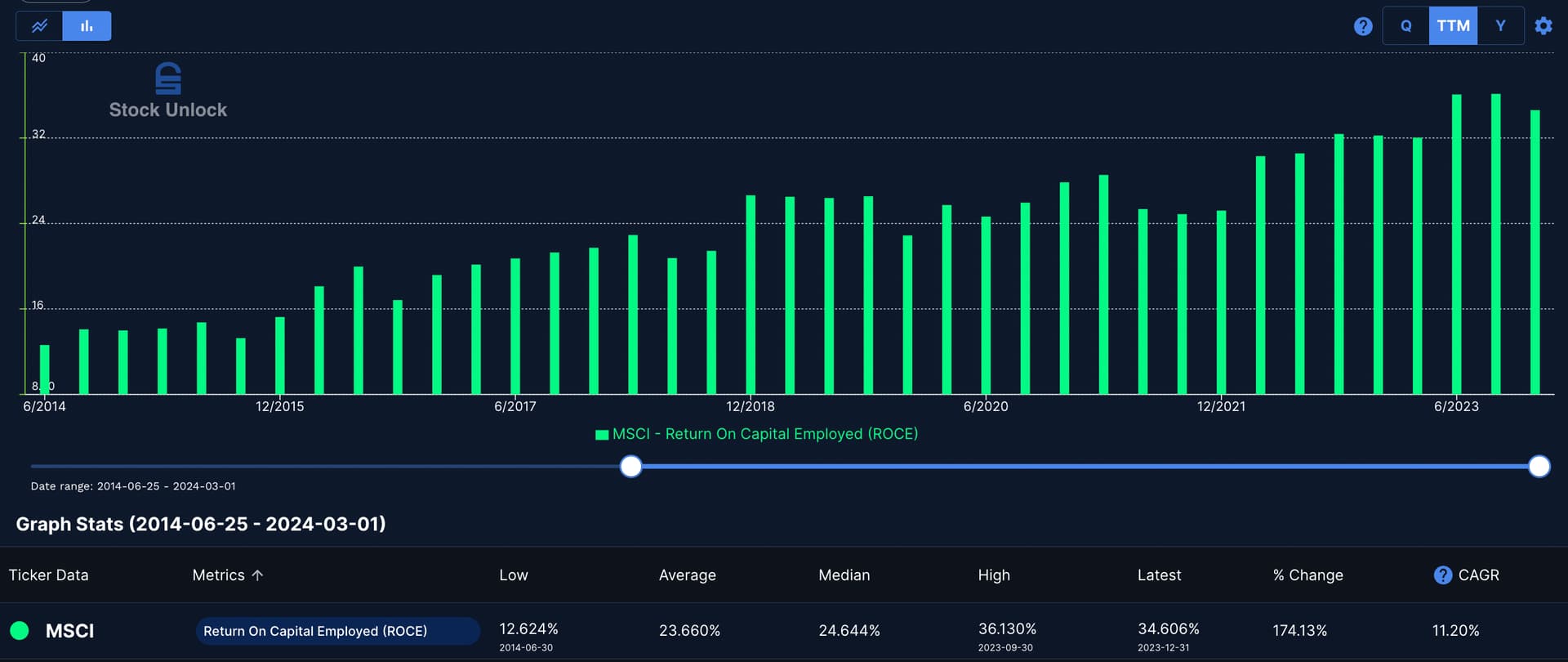
Task: Select the bar chart view icon
Action: [87, 26]
